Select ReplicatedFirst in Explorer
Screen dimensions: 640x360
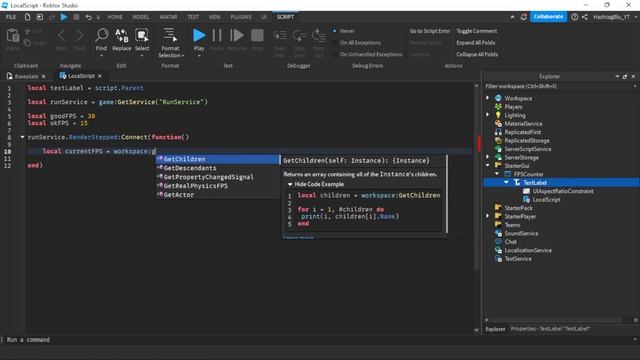(x=522, y=132)
